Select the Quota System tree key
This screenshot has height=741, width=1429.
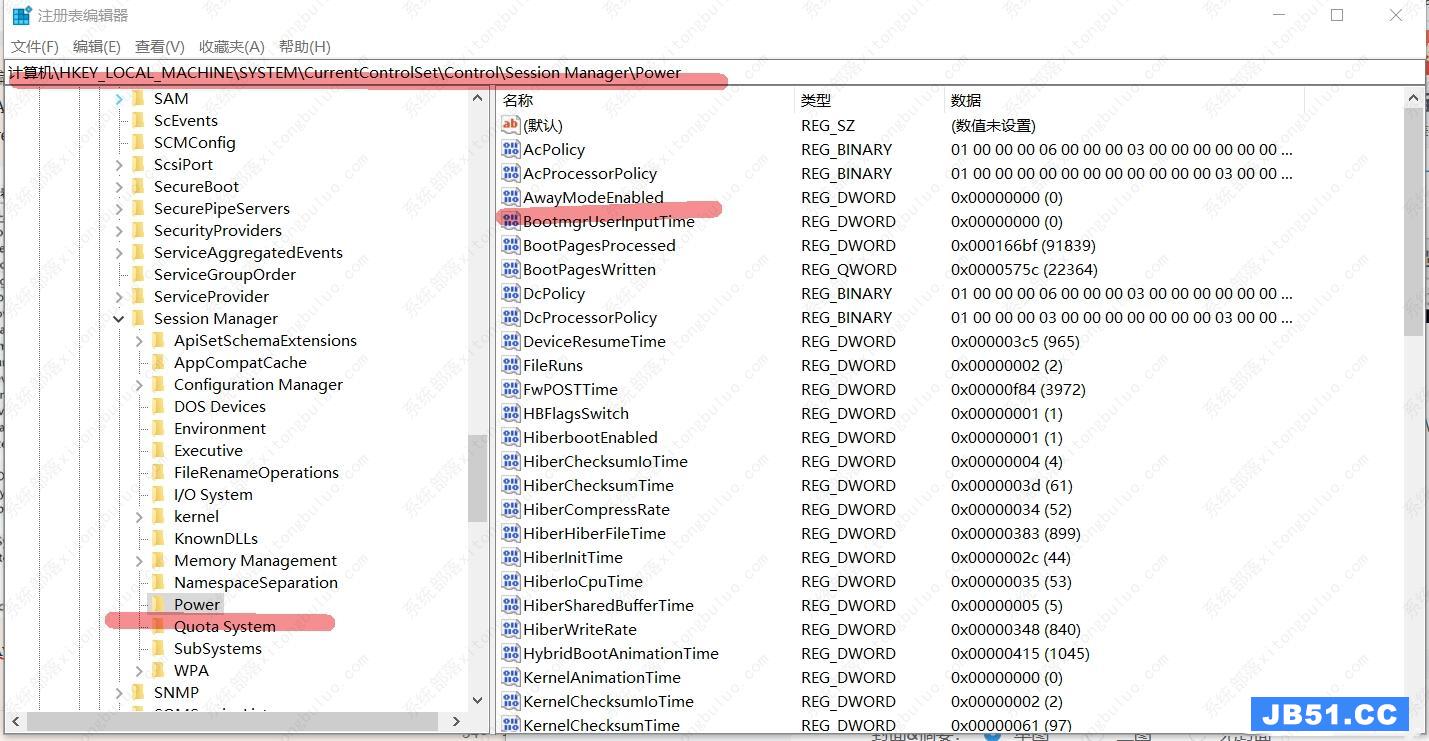click(x=224, y=627)
